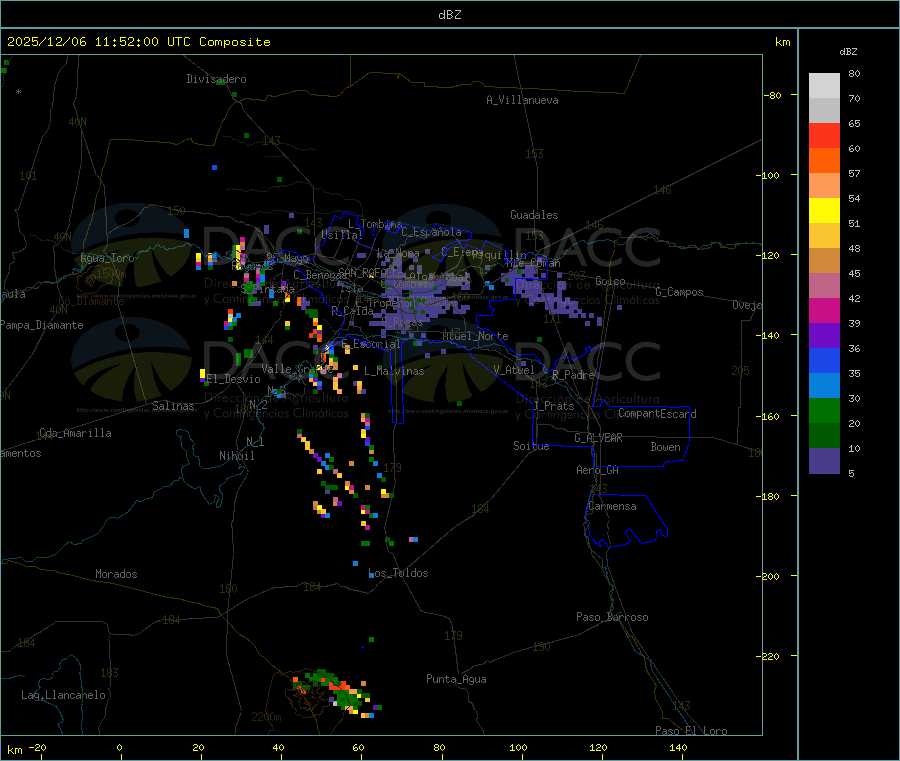This screenshot has width=900, height=761.
Task: Click the C_Campos label
Action: click(680, 292)
